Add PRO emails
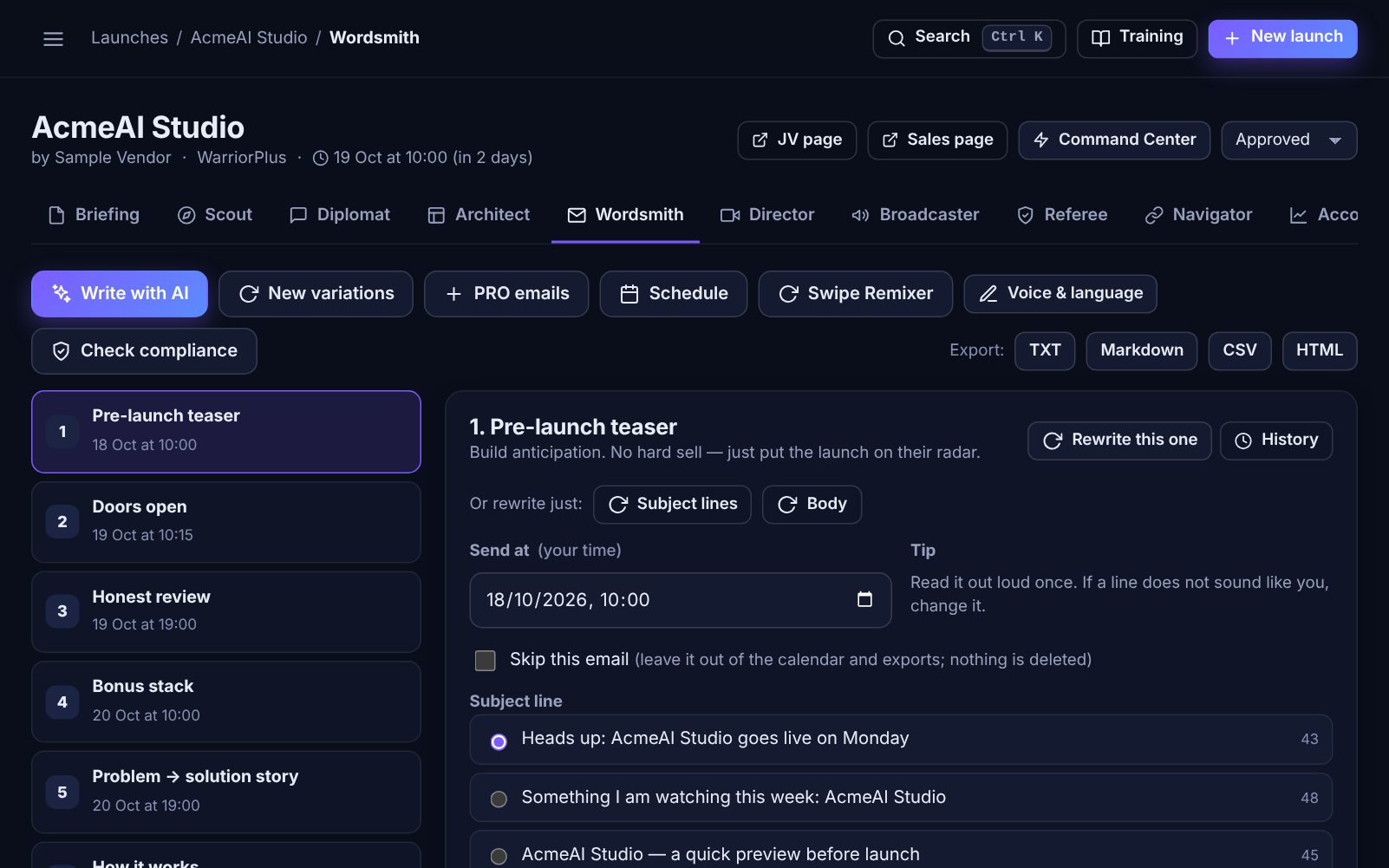The width and height of the screenshot is (1389, 868). click(x=506, y=294)
